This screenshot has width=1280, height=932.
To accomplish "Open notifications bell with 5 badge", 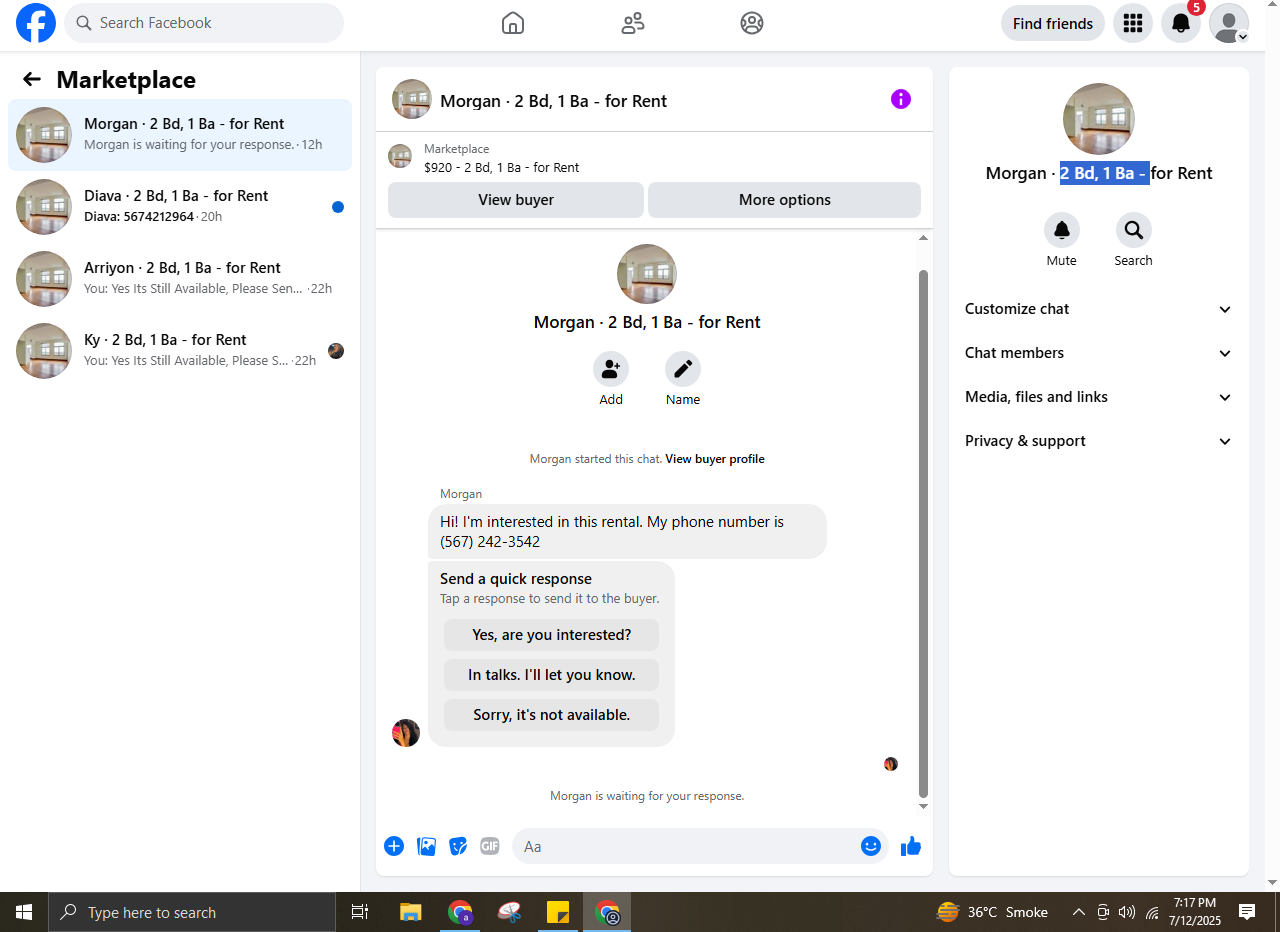I will [x=1181, y=23].
